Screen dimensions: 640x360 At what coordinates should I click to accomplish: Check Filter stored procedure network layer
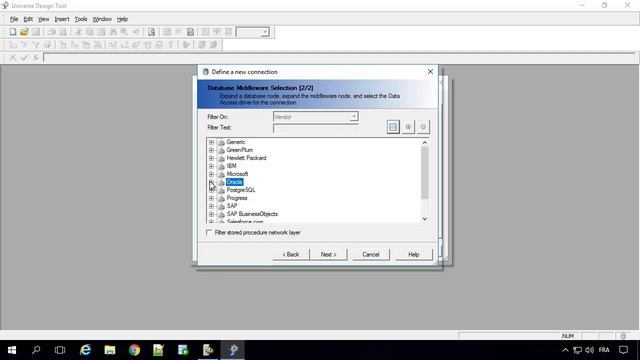point(209,232)
